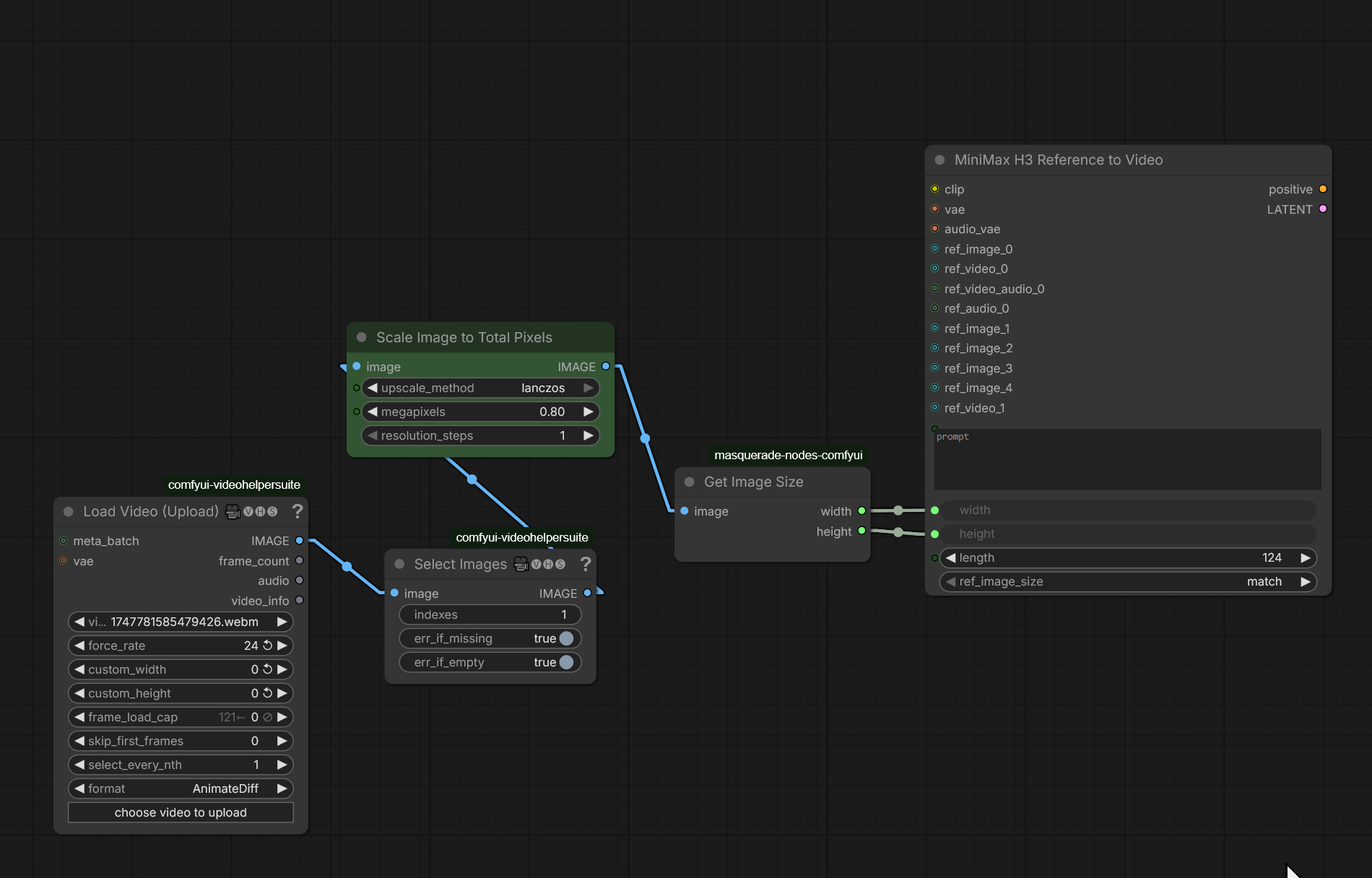Viewport: 1372px width, 878px height.
Task: Increase force_rate with right arrow
Action: (282, 646)
